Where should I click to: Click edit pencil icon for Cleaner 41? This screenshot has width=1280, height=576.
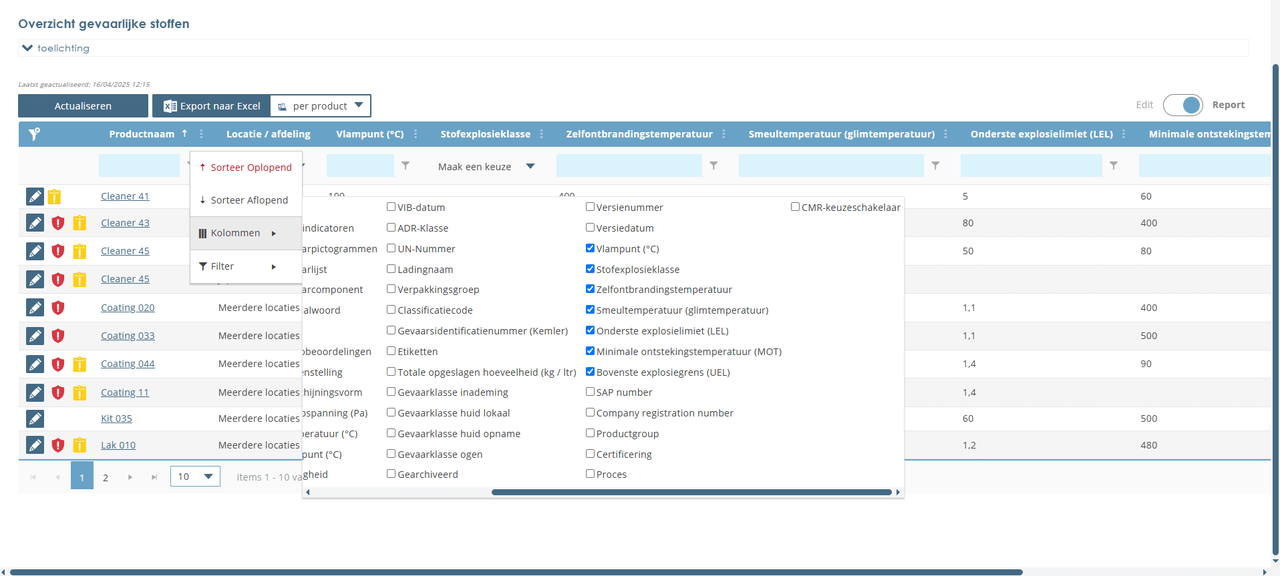[35, 196]
